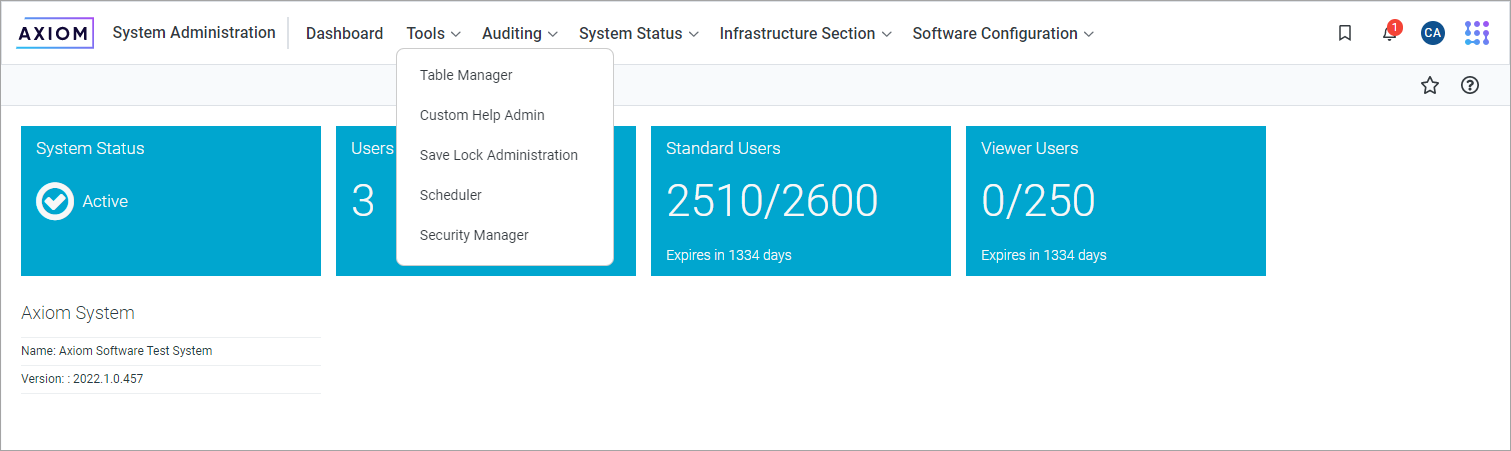Click the Standard Users tile
The width and height of the screenshot is (1511, 451).
tap(800, 200)
